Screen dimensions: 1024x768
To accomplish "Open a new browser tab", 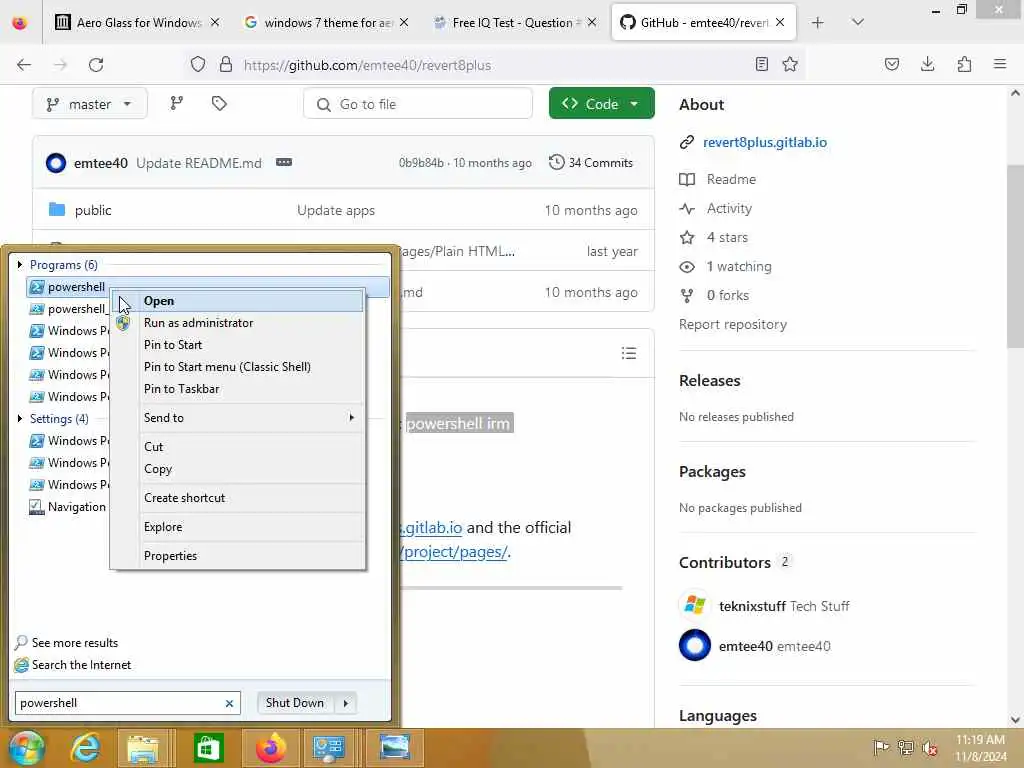I will (818, 23).
